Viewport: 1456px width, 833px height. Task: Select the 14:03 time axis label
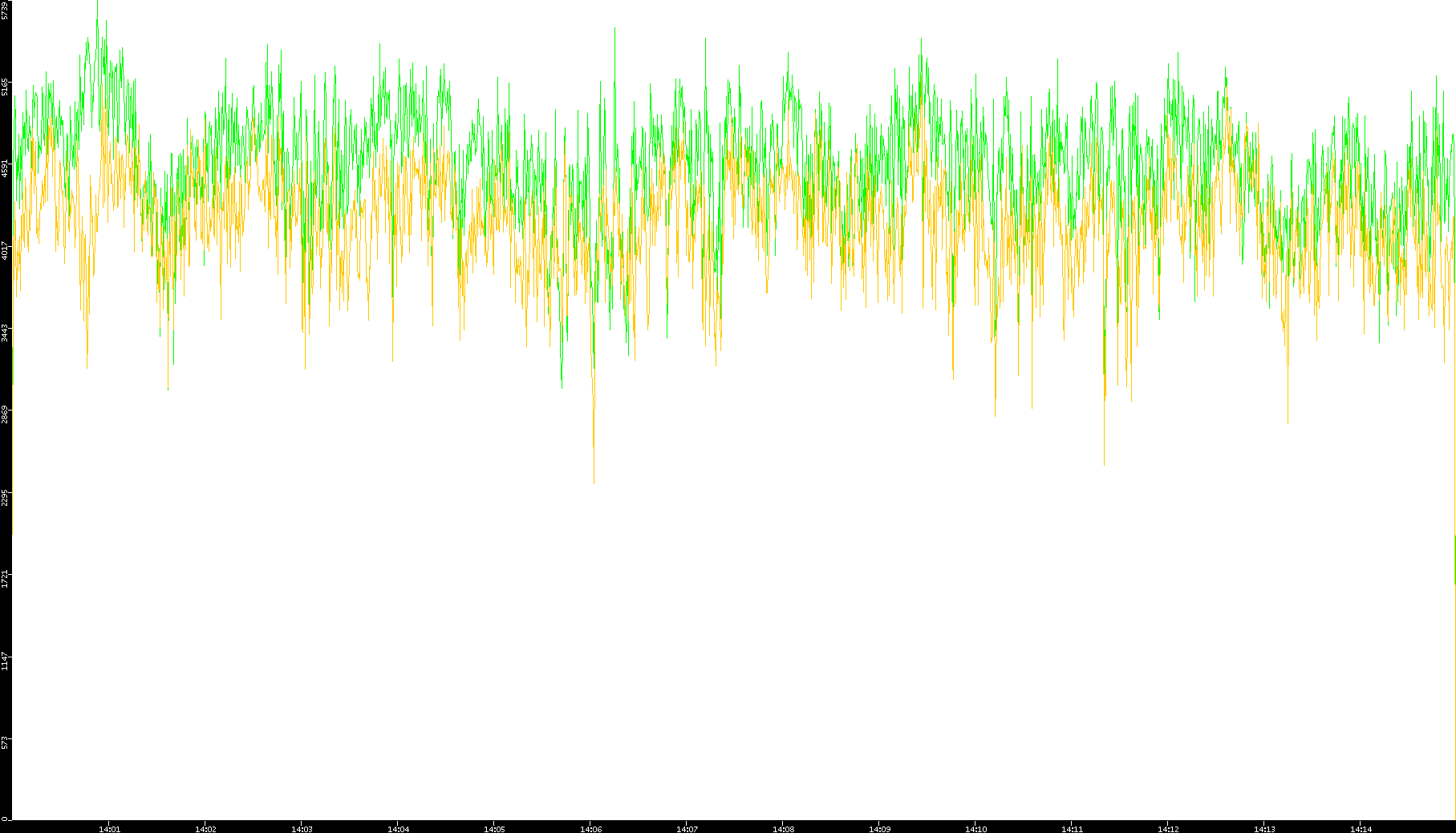(x=302, y=829)
